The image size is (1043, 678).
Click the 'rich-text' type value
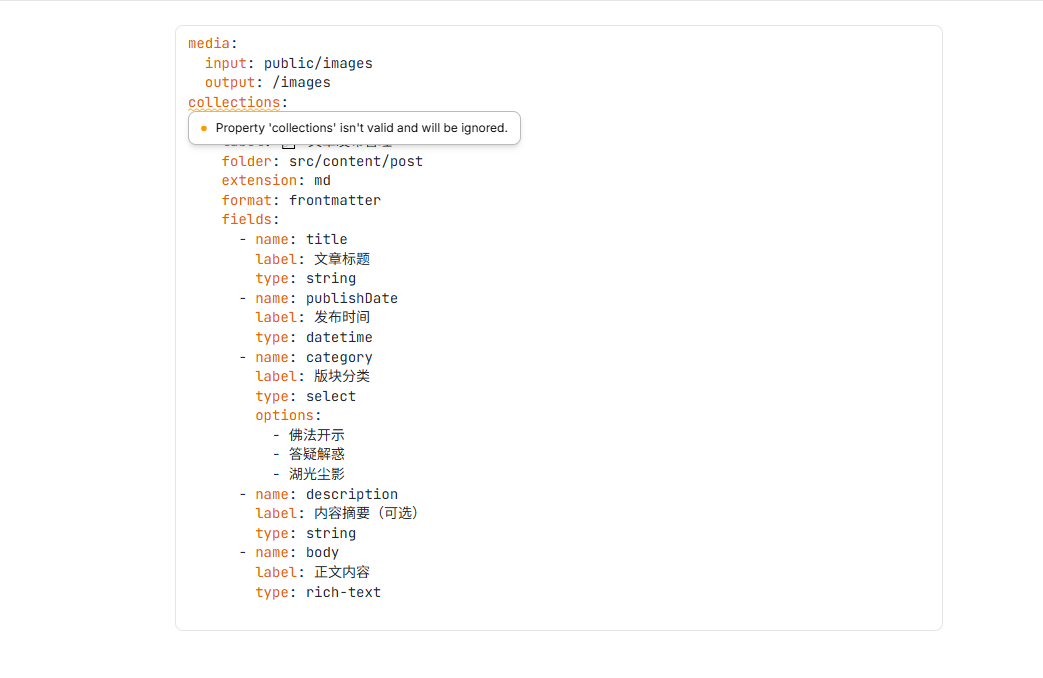point(343,592)
